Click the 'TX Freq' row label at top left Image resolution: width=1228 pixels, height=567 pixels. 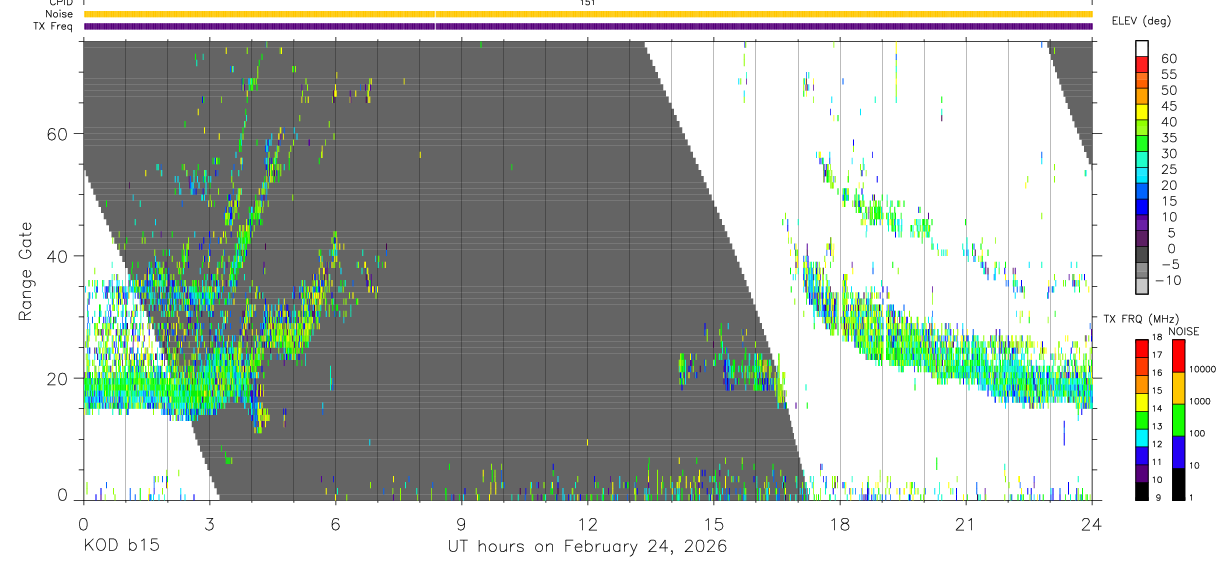click(x=55, y=25)
